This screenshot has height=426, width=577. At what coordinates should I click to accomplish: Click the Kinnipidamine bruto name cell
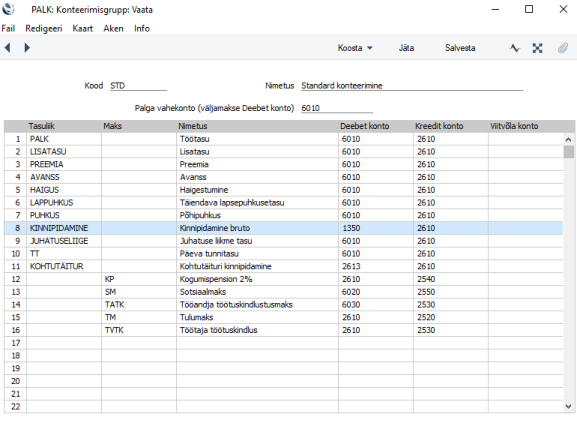[258, 228]
